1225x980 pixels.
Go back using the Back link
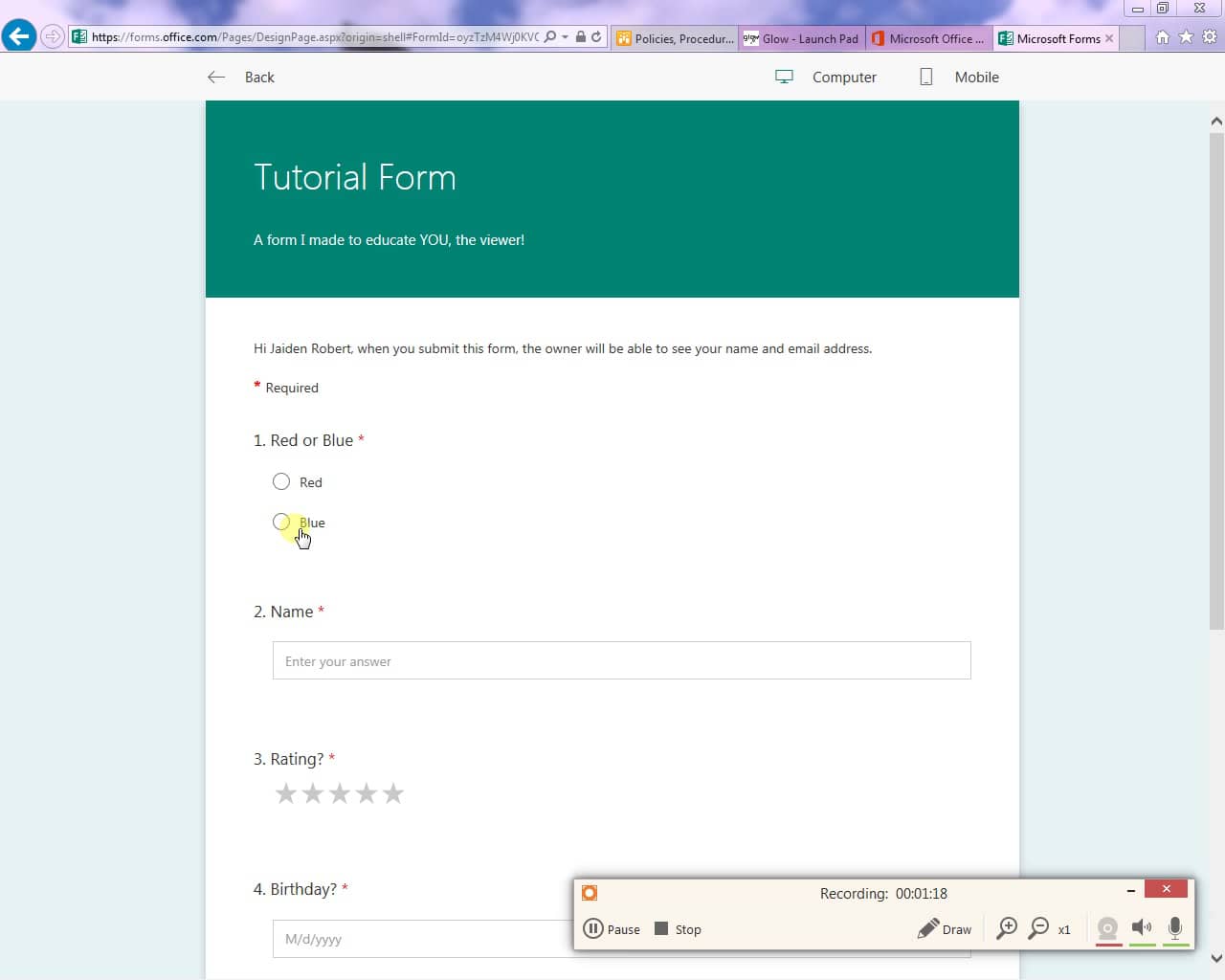(x=259, y=78)
